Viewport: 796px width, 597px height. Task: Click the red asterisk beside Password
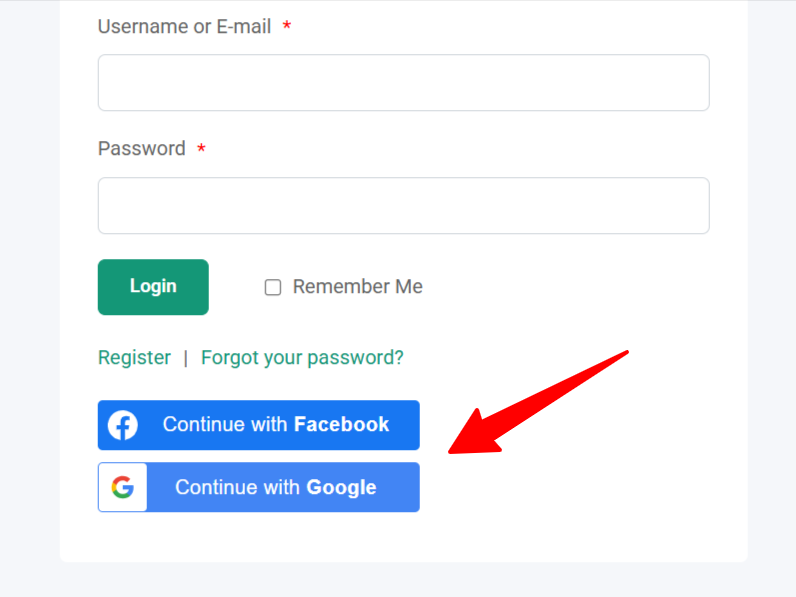[x=201, y=149]
